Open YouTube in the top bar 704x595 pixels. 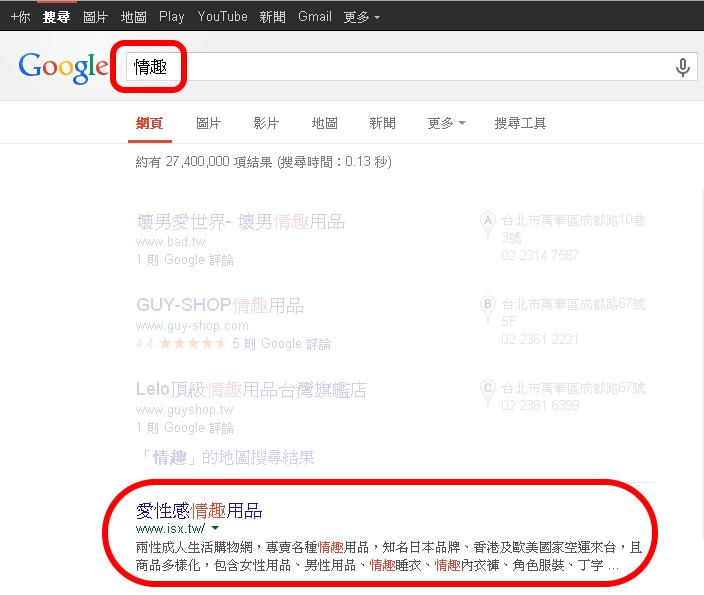click(x=223, y=17)
